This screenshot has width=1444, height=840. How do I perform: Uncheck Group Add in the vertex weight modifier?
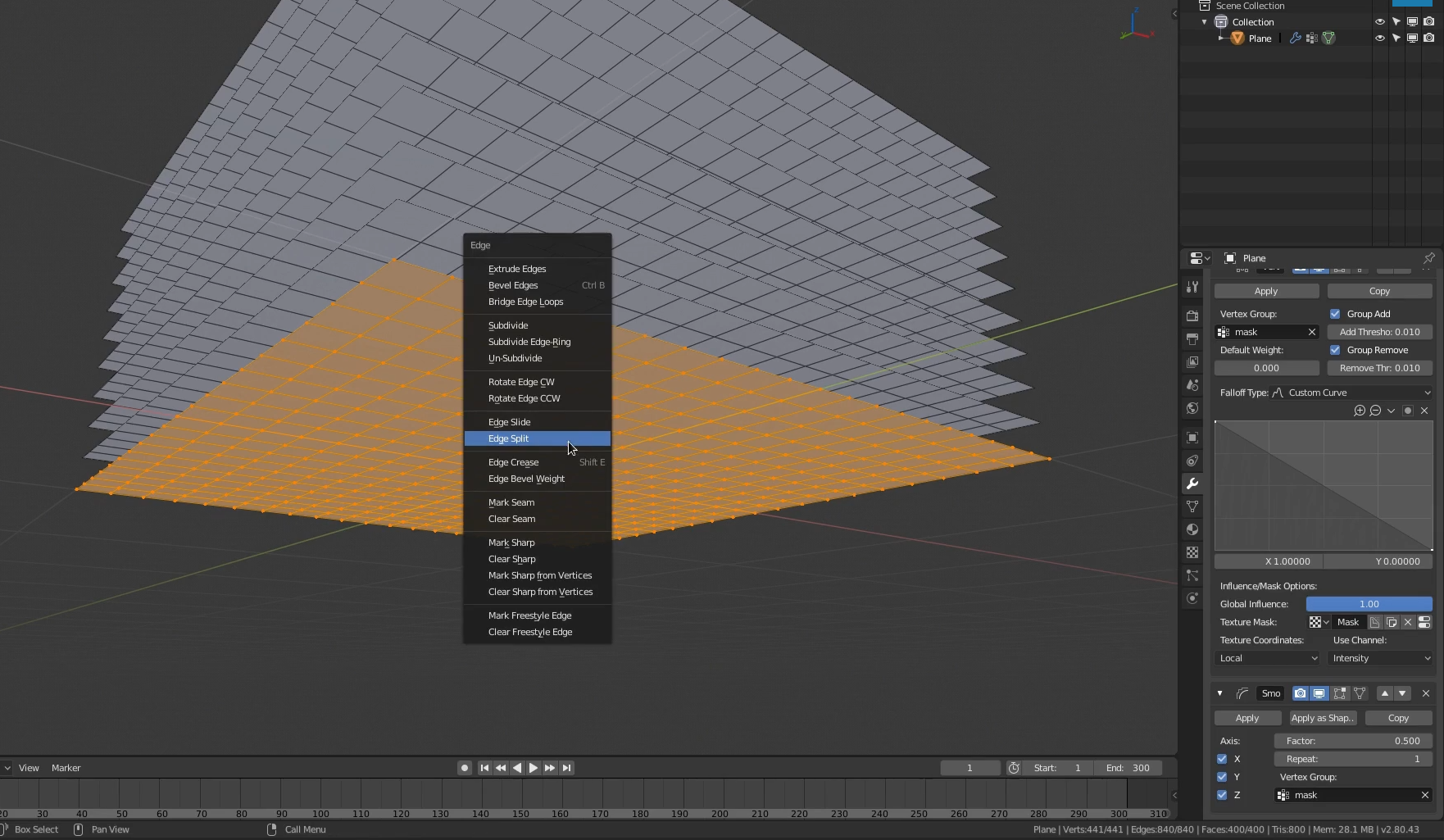coord(1334,314)
